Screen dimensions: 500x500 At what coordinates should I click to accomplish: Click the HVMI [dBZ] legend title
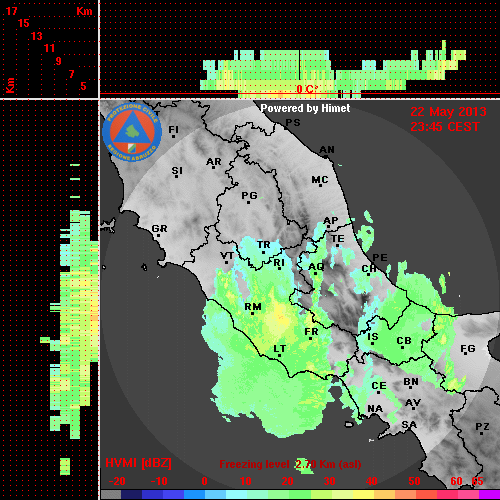pyautogui.click(x=138, y=463)
